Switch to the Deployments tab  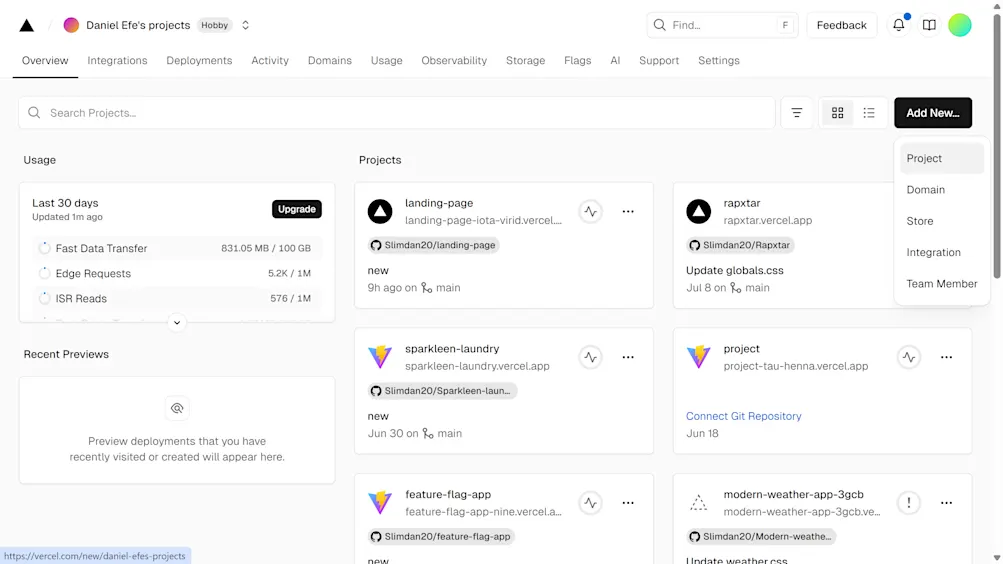pos(199,60)
